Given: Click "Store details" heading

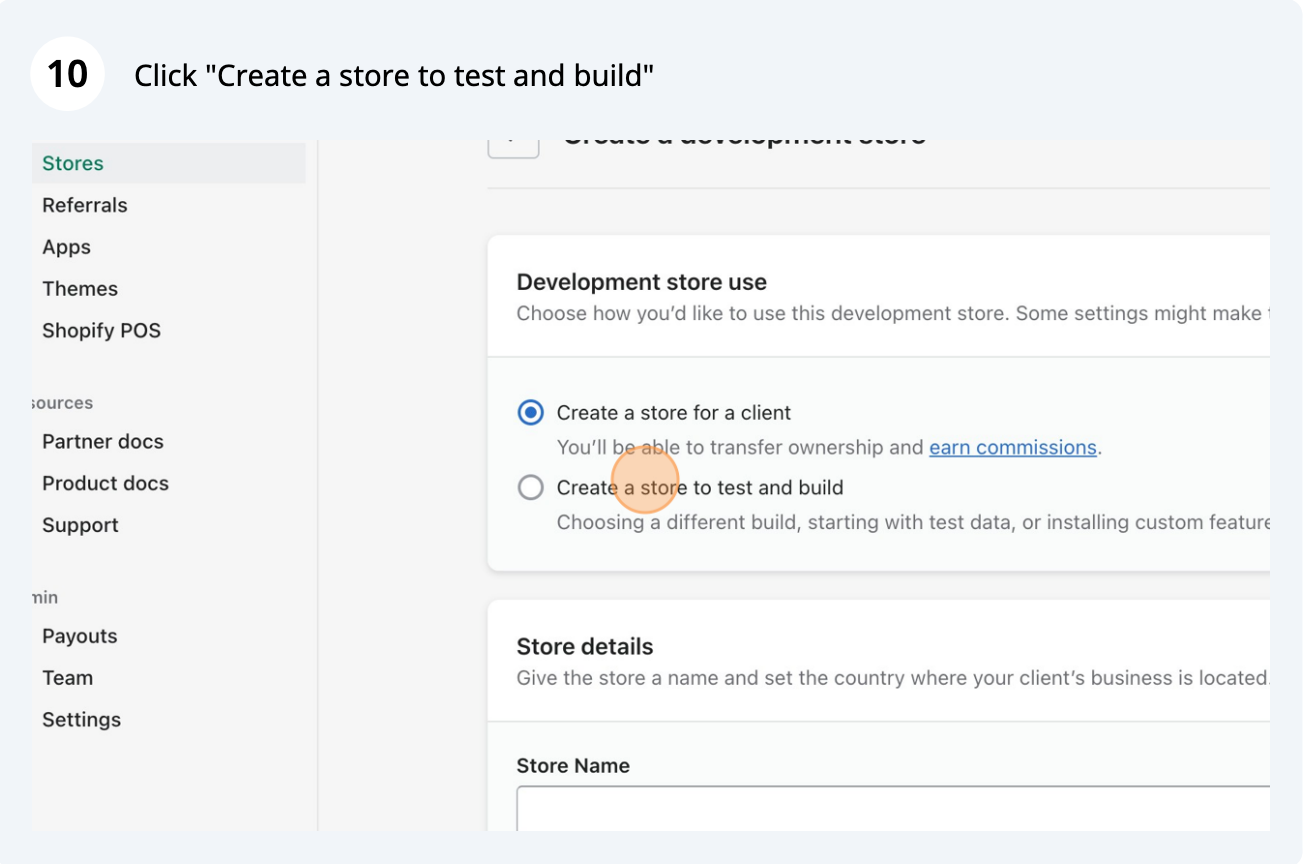Looking at the screenshot, I should click(x=585, y=646).
